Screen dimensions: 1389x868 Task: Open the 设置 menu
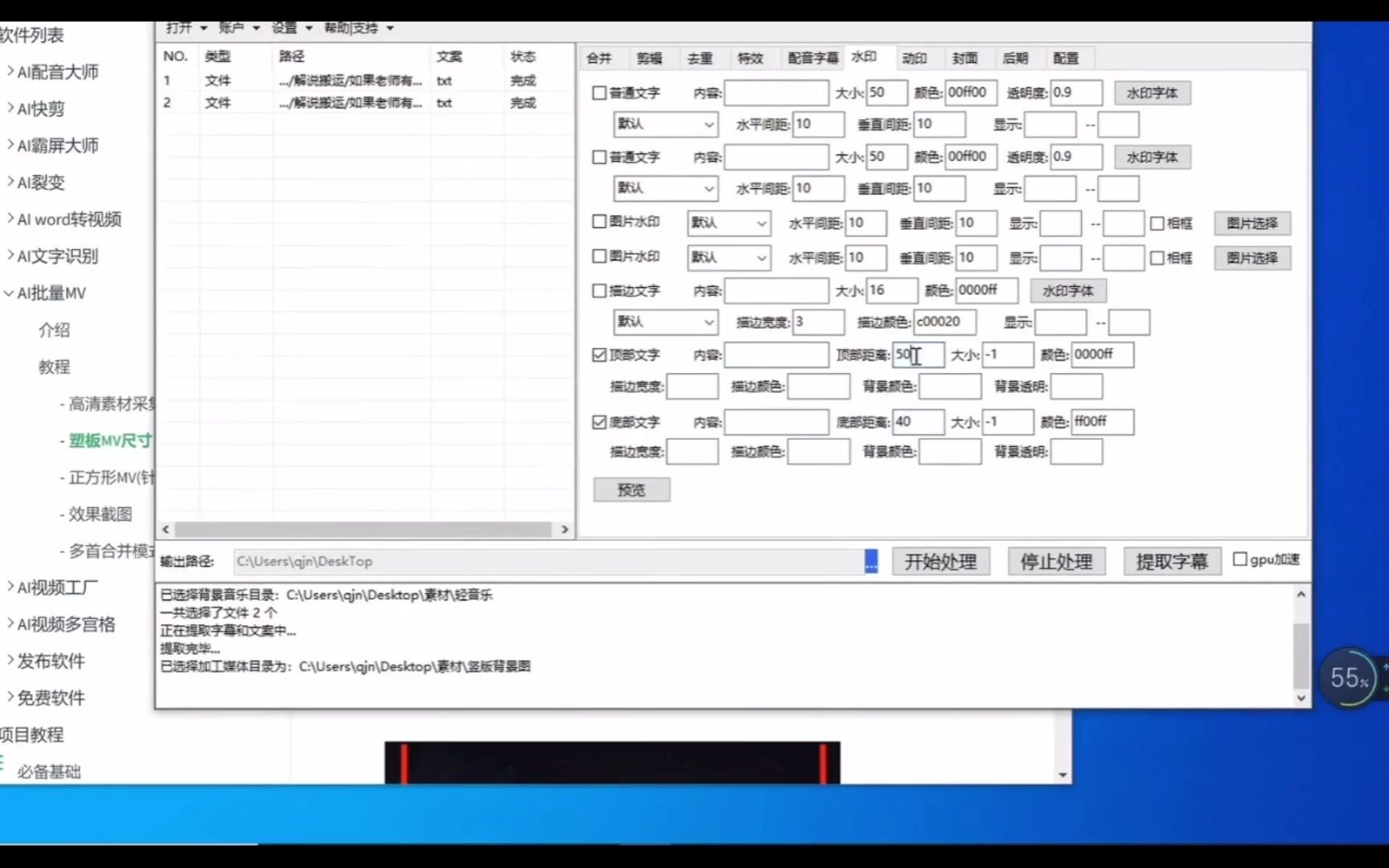pyautogui.click(x=291, y=28)
